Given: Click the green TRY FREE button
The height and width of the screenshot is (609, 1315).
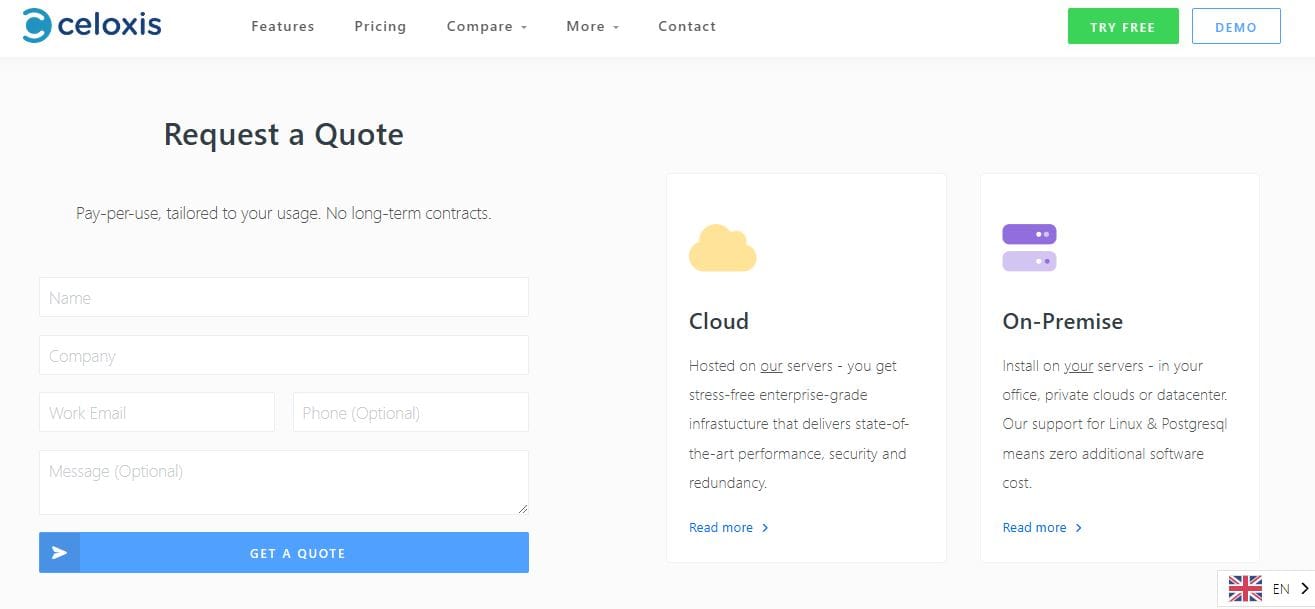Looking at the screenshot, I should pos(1122,26).
